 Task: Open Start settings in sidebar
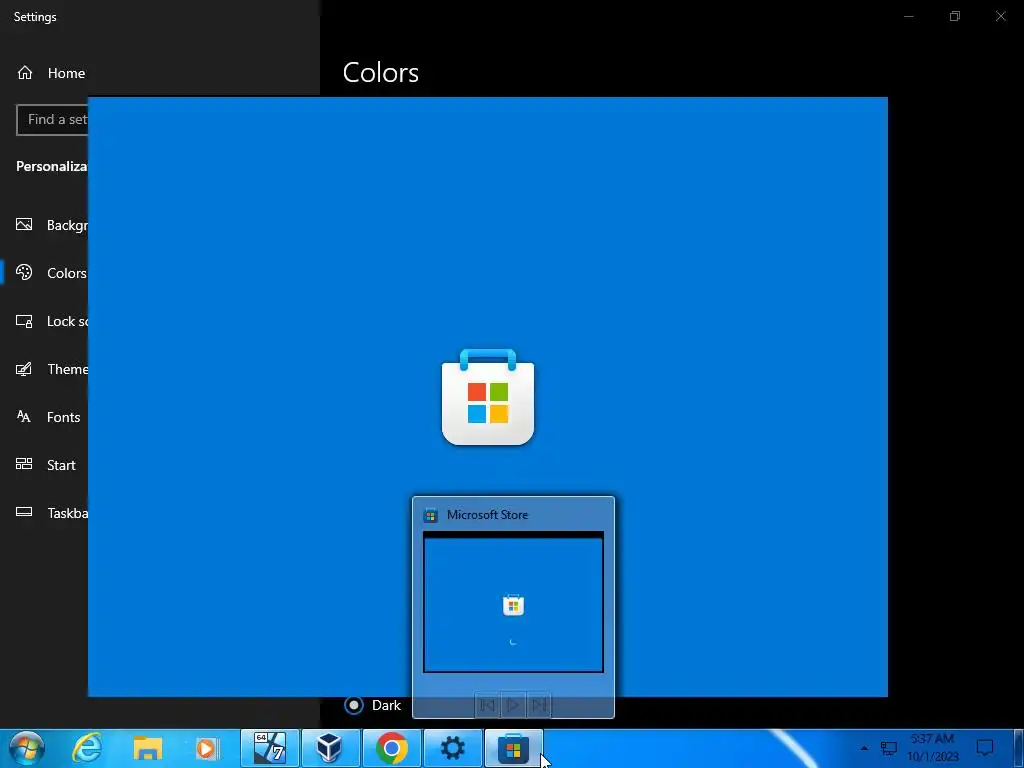pyautogui.click(x=46, y=465)
